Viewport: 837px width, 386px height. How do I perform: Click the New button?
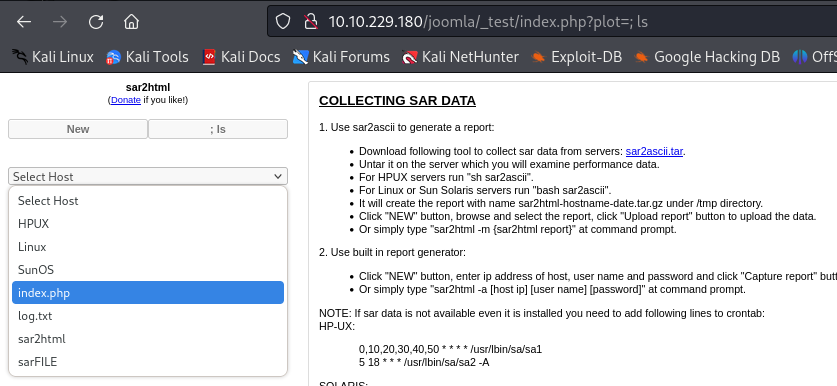tap(78, 129)
